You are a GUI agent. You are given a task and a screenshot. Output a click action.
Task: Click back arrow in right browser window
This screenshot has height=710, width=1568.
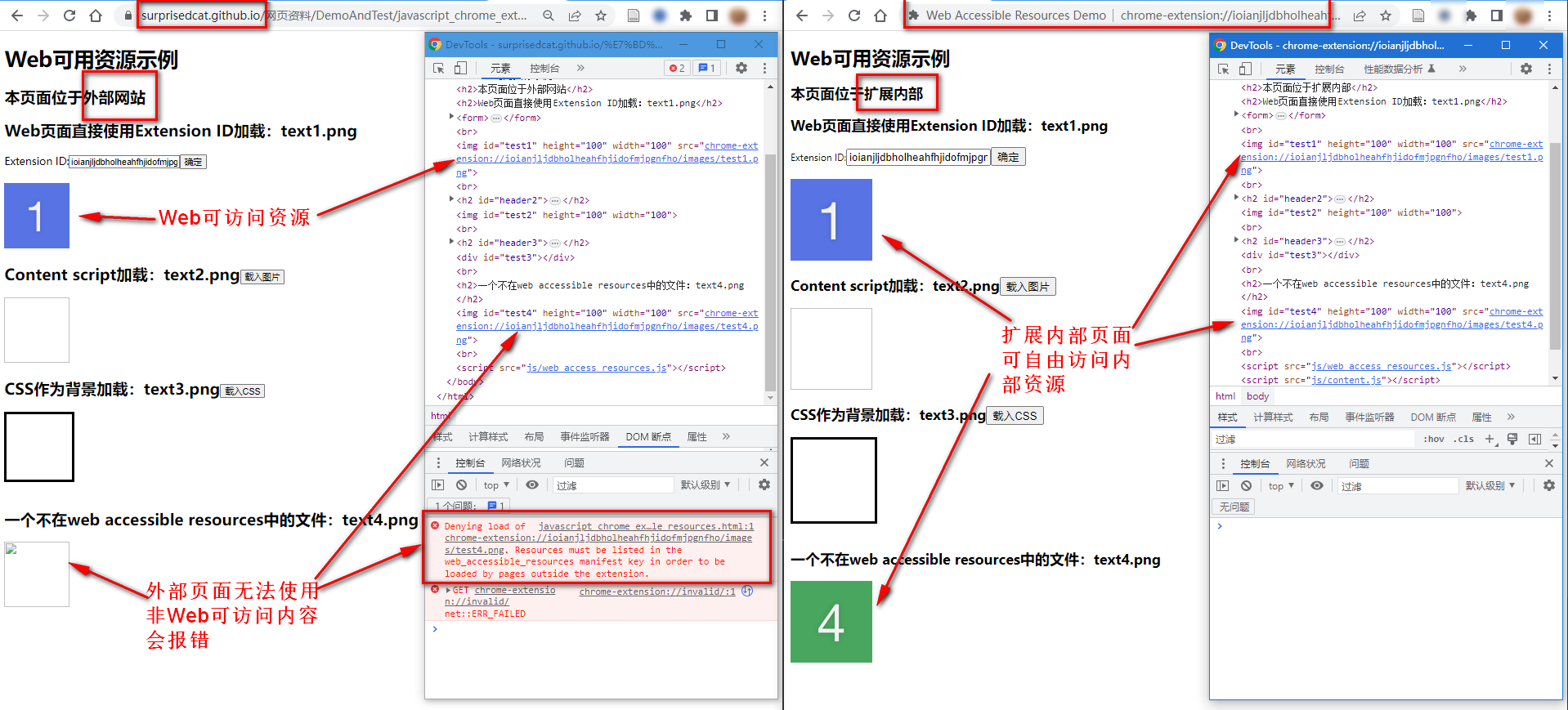click(802, 16)
